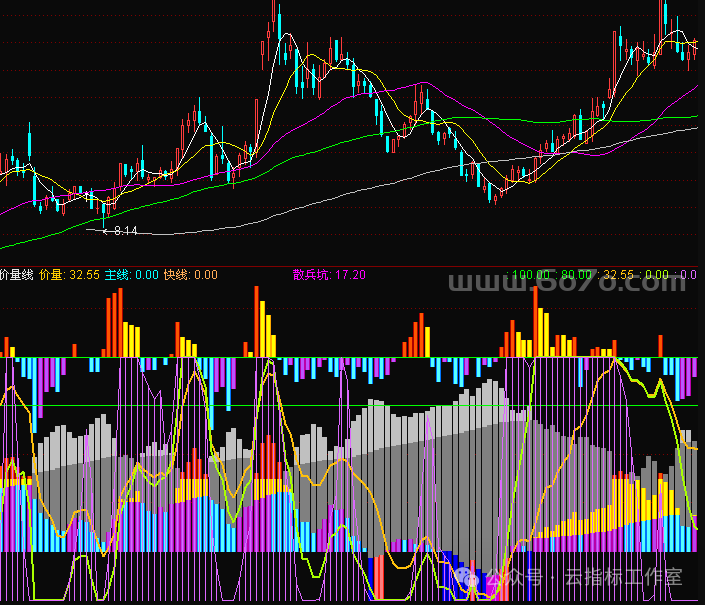This screenshot has width=705, height=605.
Task: Select the 价量线 indicator name label
Action: [x=17, y=275]
